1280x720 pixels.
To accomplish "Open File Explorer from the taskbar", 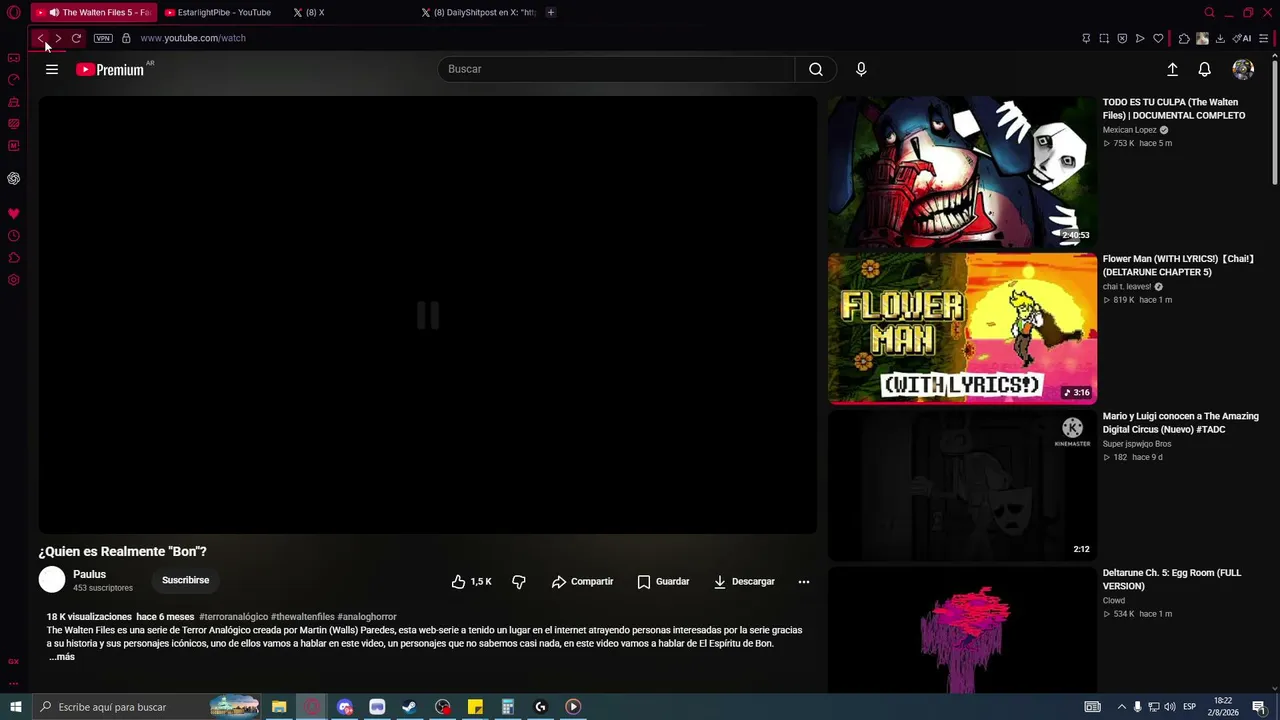I will coord(279,707).
